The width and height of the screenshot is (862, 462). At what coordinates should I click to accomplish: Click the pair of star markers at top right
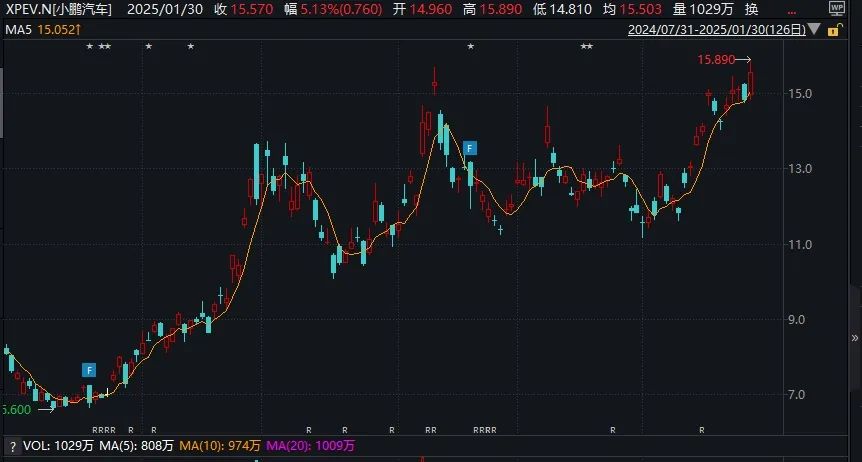pos(587,47)
